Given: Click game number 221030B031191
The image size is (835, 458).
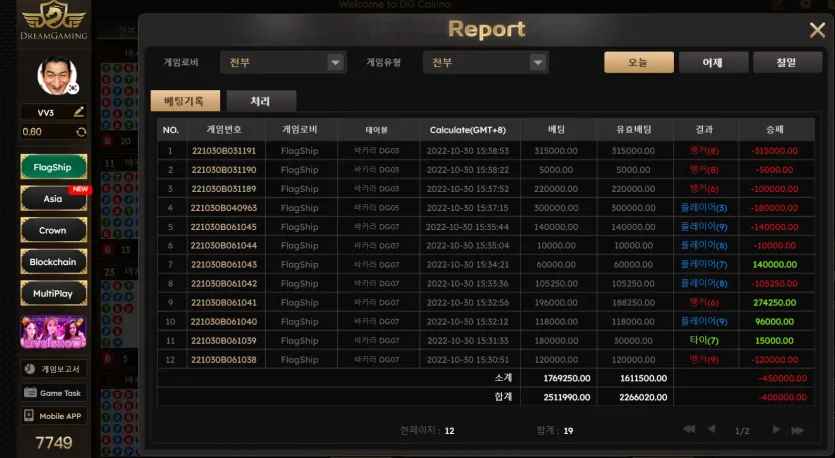Looking at the screenshot, I should tap(224, 151).
